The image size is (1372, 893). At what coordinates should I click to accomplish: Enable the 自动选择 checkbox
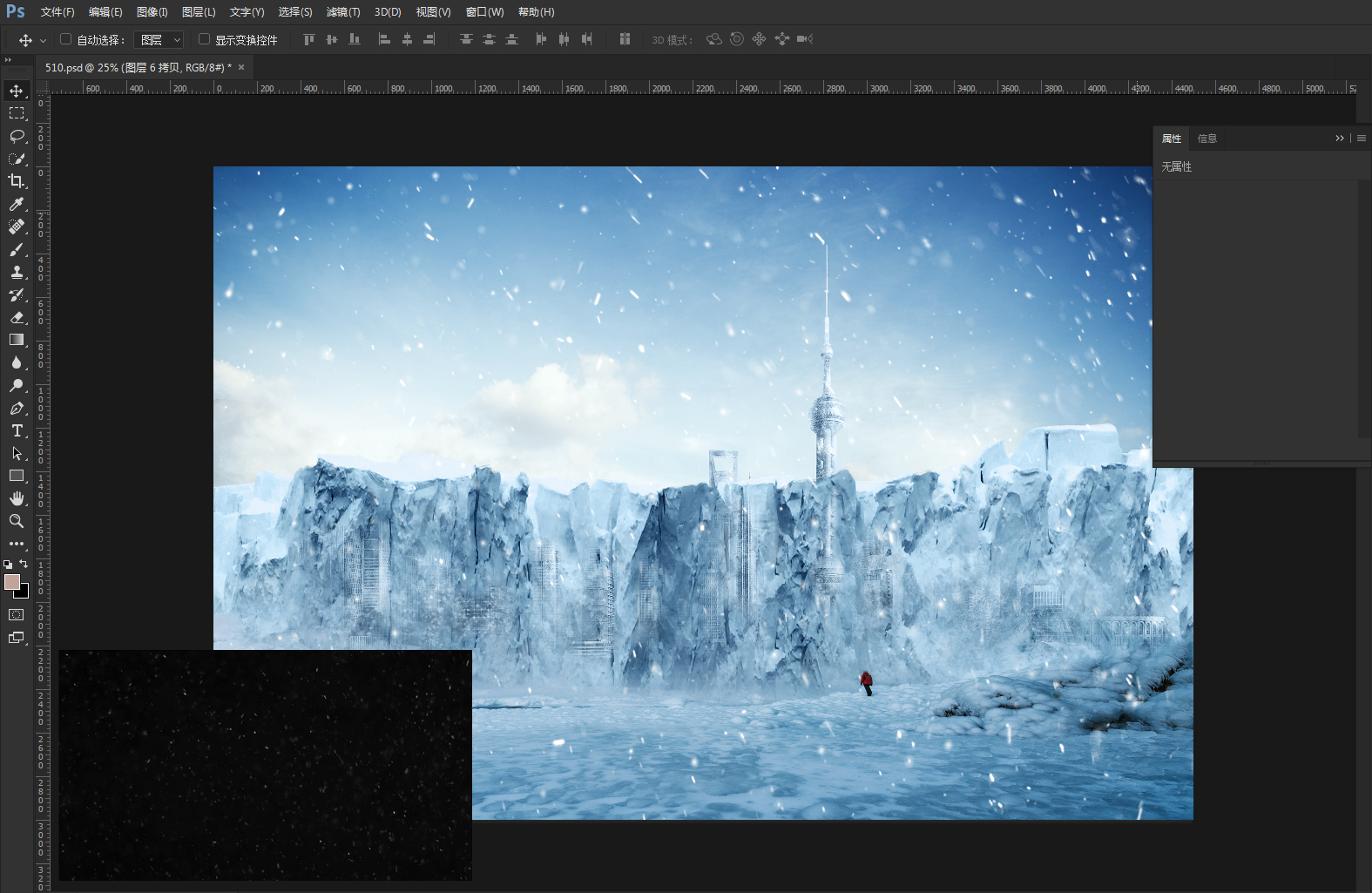[65, 39]
